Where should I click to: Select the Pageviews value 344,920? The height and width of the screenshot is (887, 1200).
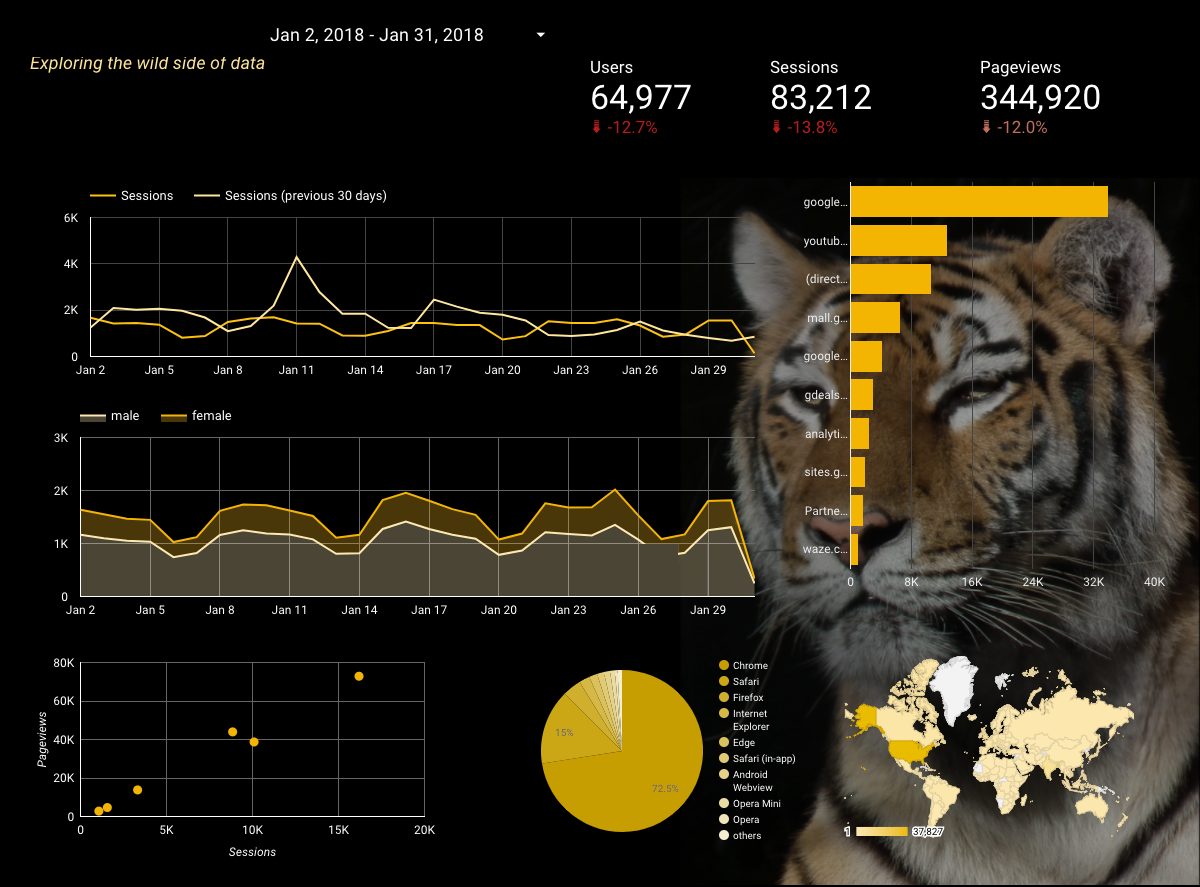pyautogui.click(x=1040, y=98)
